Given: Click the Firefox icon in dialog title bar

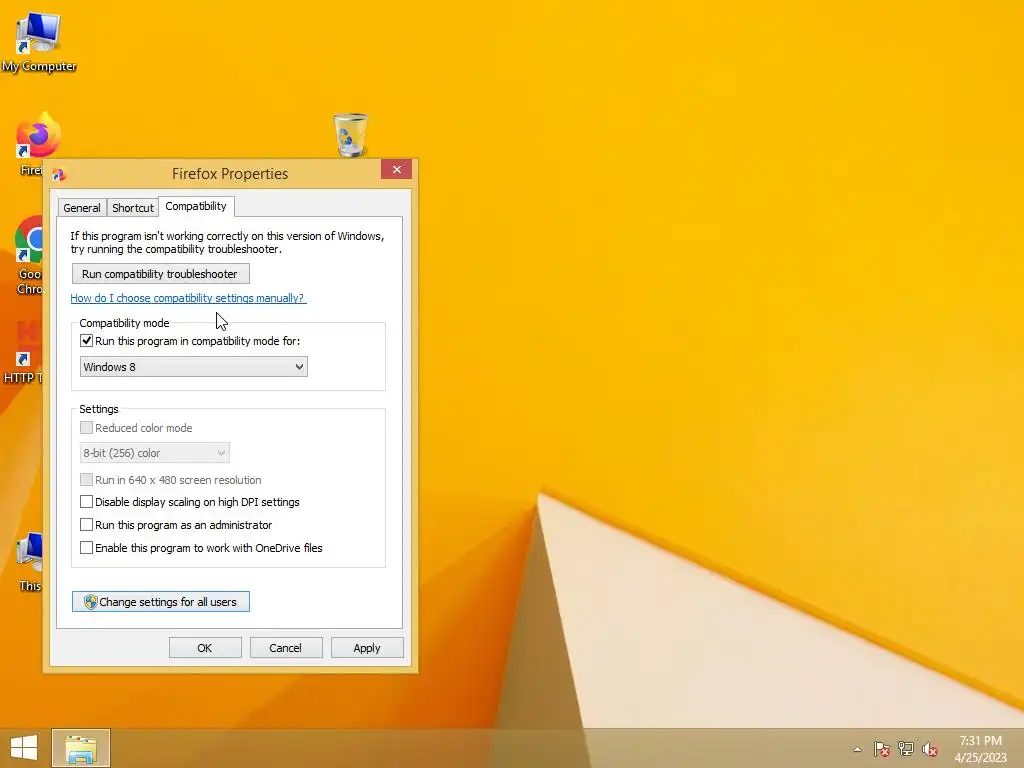Looking at the screenshot, I should pyautogui.click(x=59, y=174).
